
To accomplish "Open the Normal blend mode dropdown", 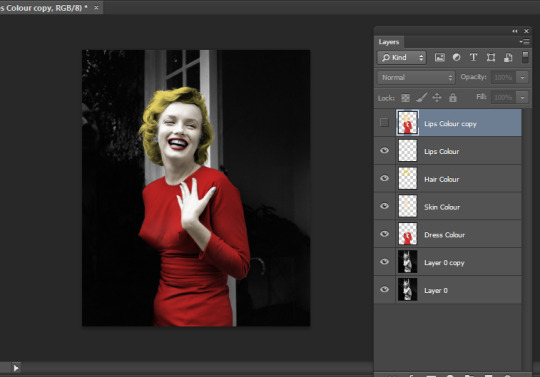I will tap(416, 77).
